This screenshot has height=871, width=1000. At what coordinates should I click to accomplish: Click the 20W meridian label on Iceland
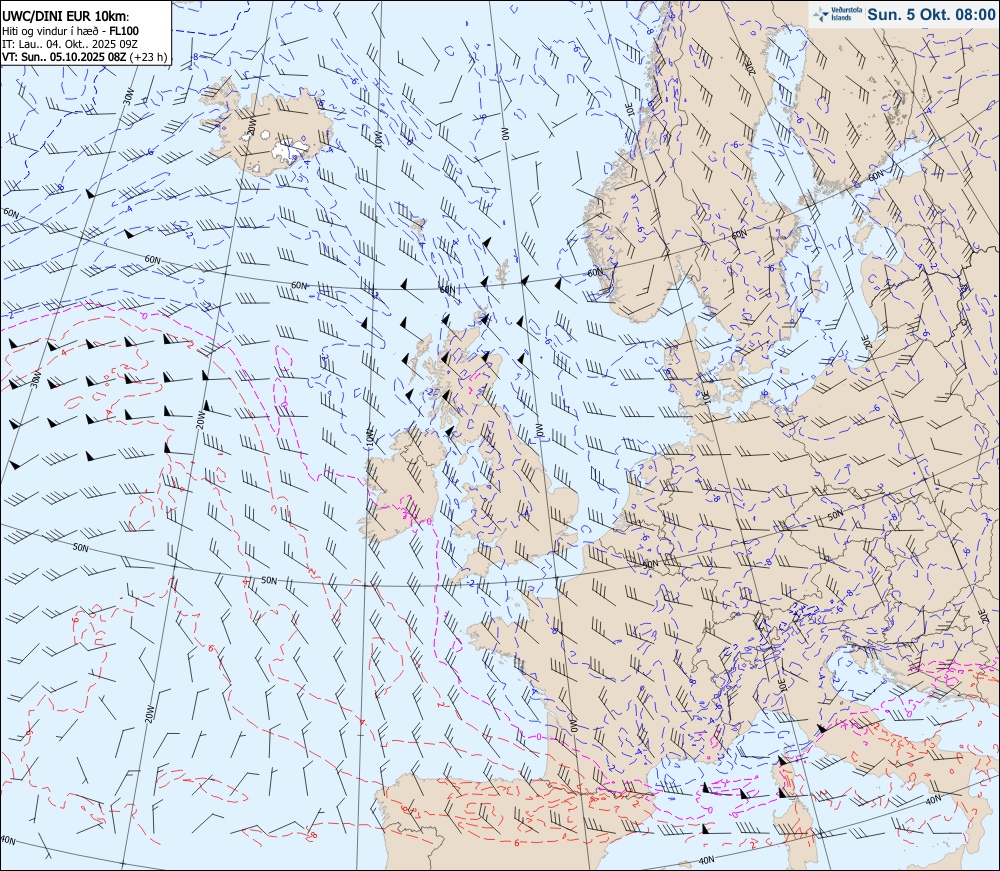pos(252,128)
